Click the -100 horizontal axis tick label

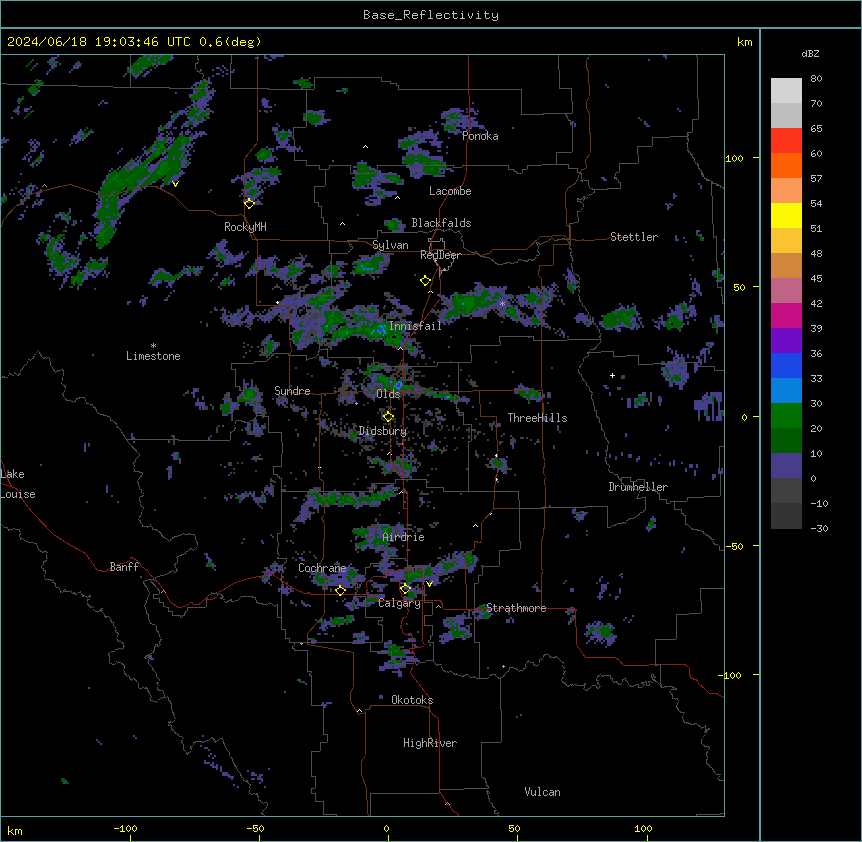[125, 828]
